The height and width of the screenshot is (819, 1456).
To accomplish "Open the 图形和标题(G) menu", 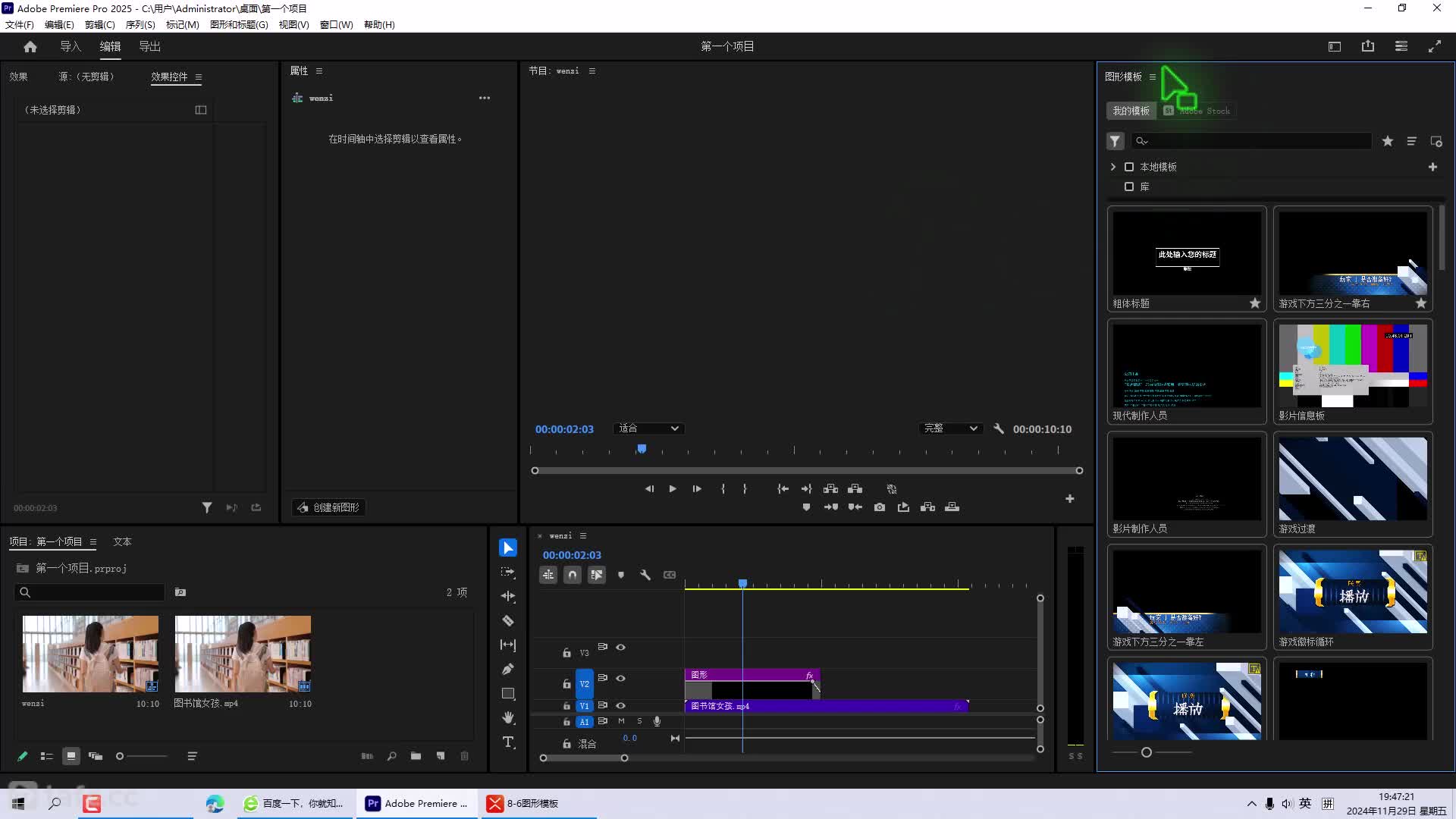I will point(239,24).
